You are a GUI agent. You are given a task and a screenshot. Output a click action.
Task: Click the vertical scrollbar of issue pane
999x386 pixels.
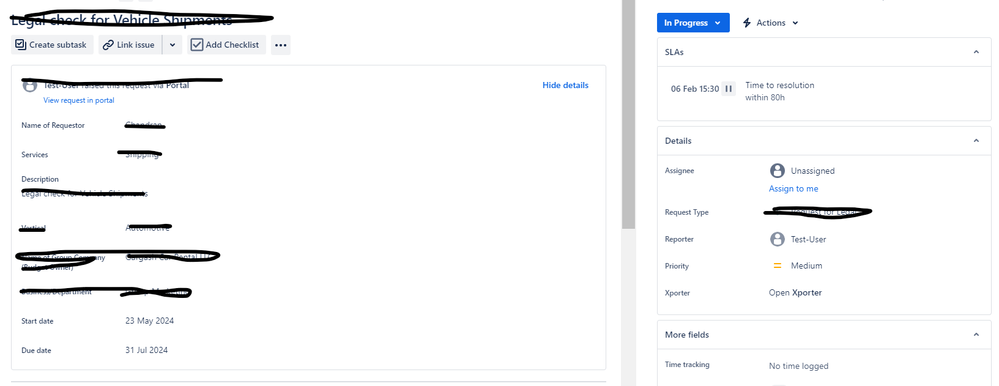(x=629, y=115)
